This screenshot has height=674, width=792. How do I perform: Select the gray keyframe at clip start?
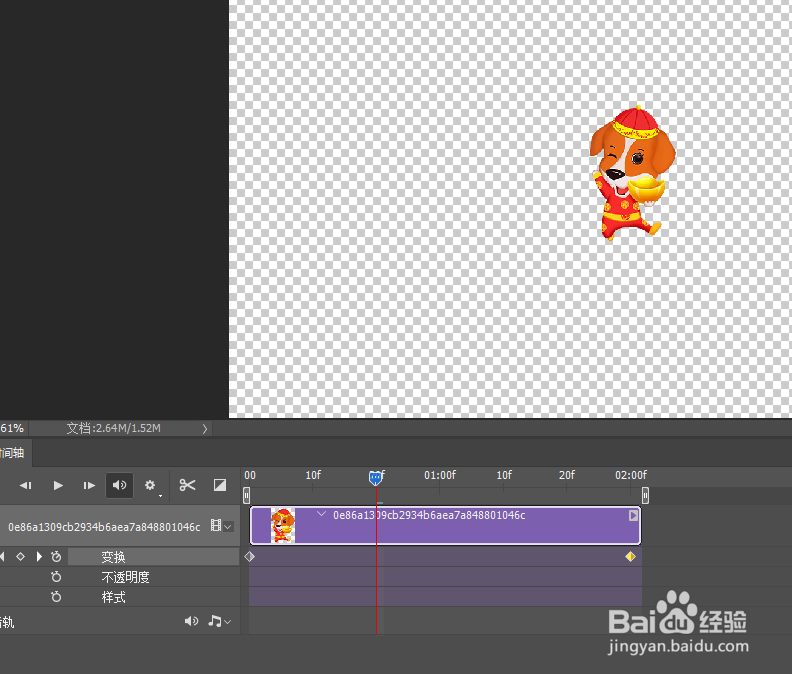[x=250, y=557]
